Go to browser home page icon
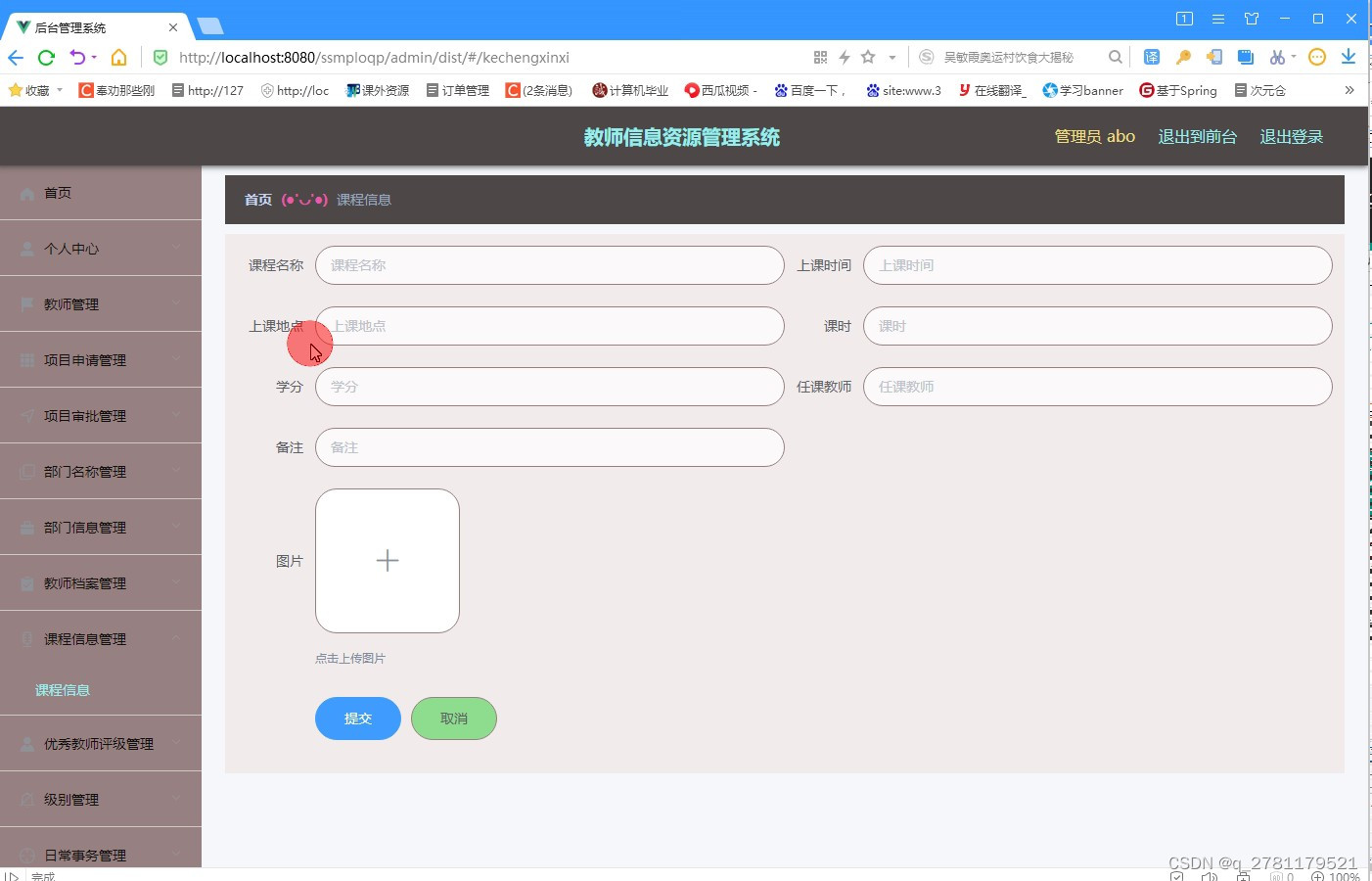 coord(118,57)
